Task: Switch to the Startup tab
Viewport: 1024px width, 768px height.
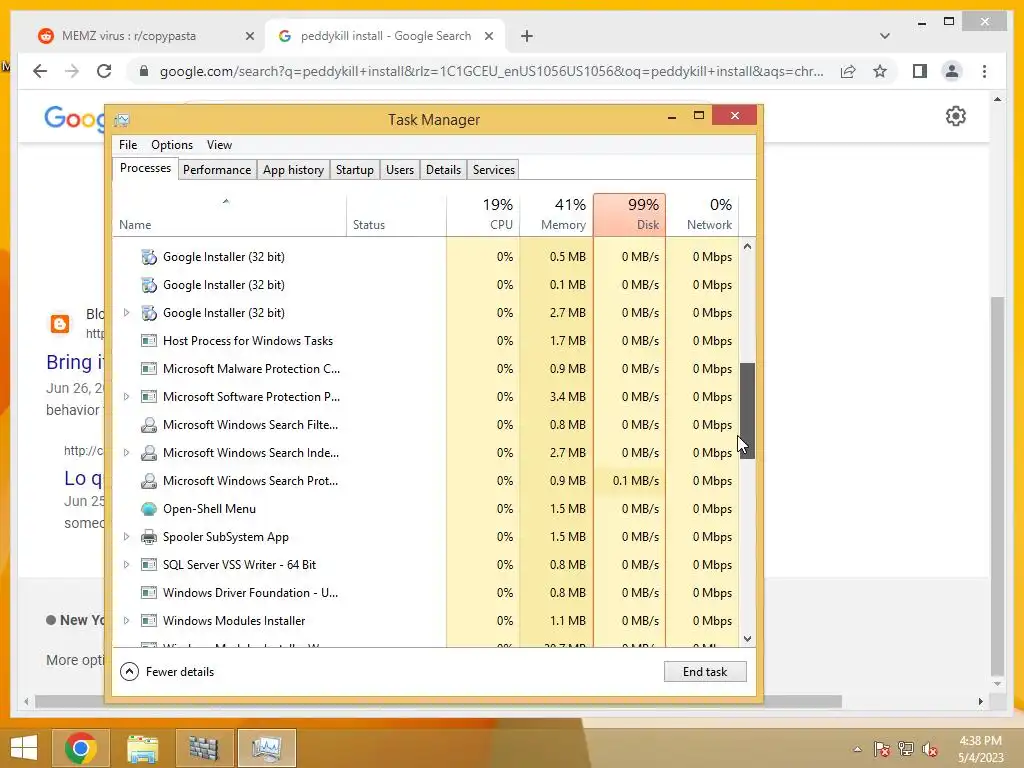Action: tap(355, 170)
